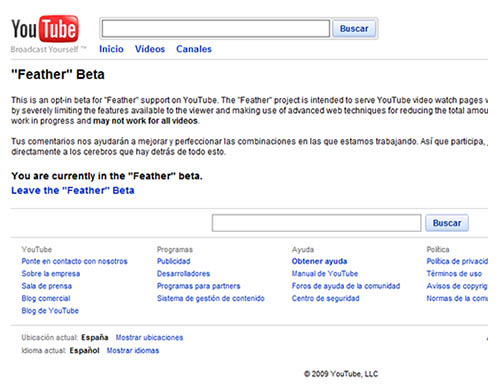Open Sala de prensa link
This screenshot has width=500, height=388.
coord(46,286)
